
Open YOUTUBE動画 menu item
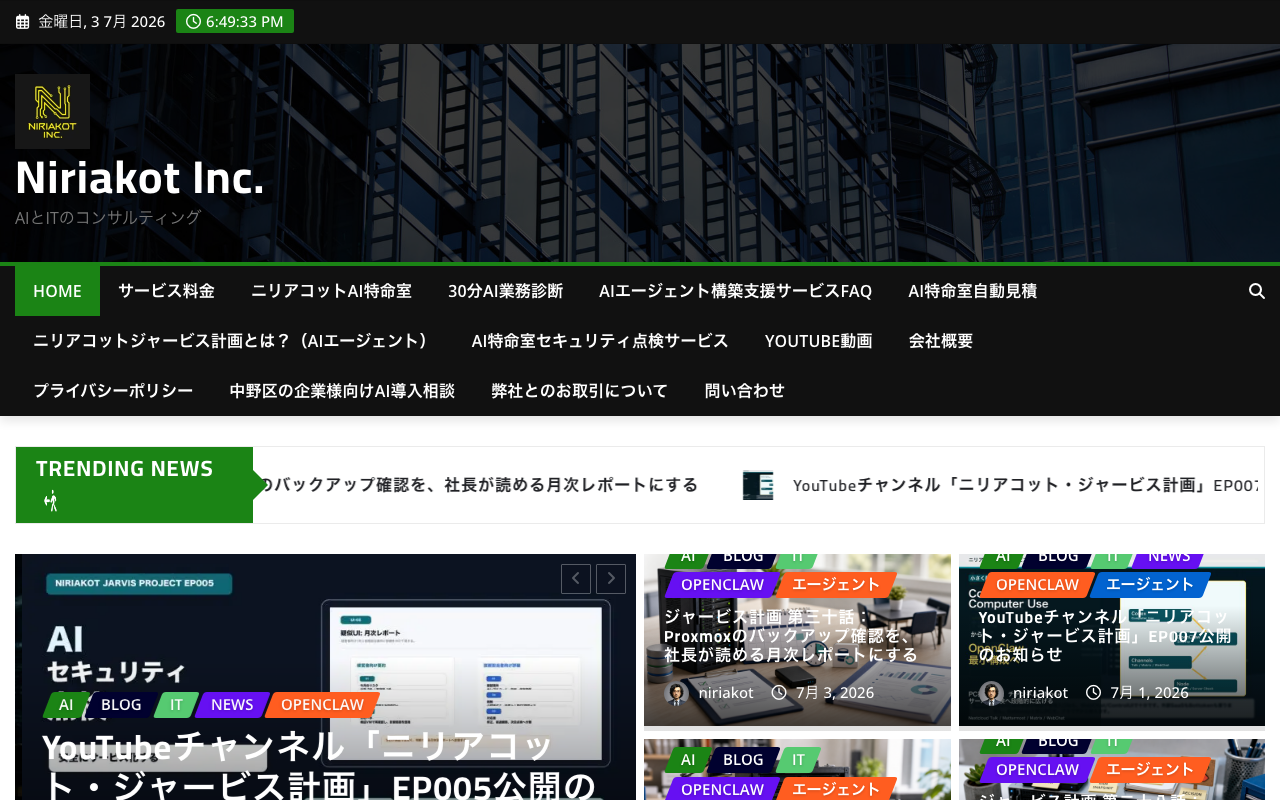click(819, 341)
